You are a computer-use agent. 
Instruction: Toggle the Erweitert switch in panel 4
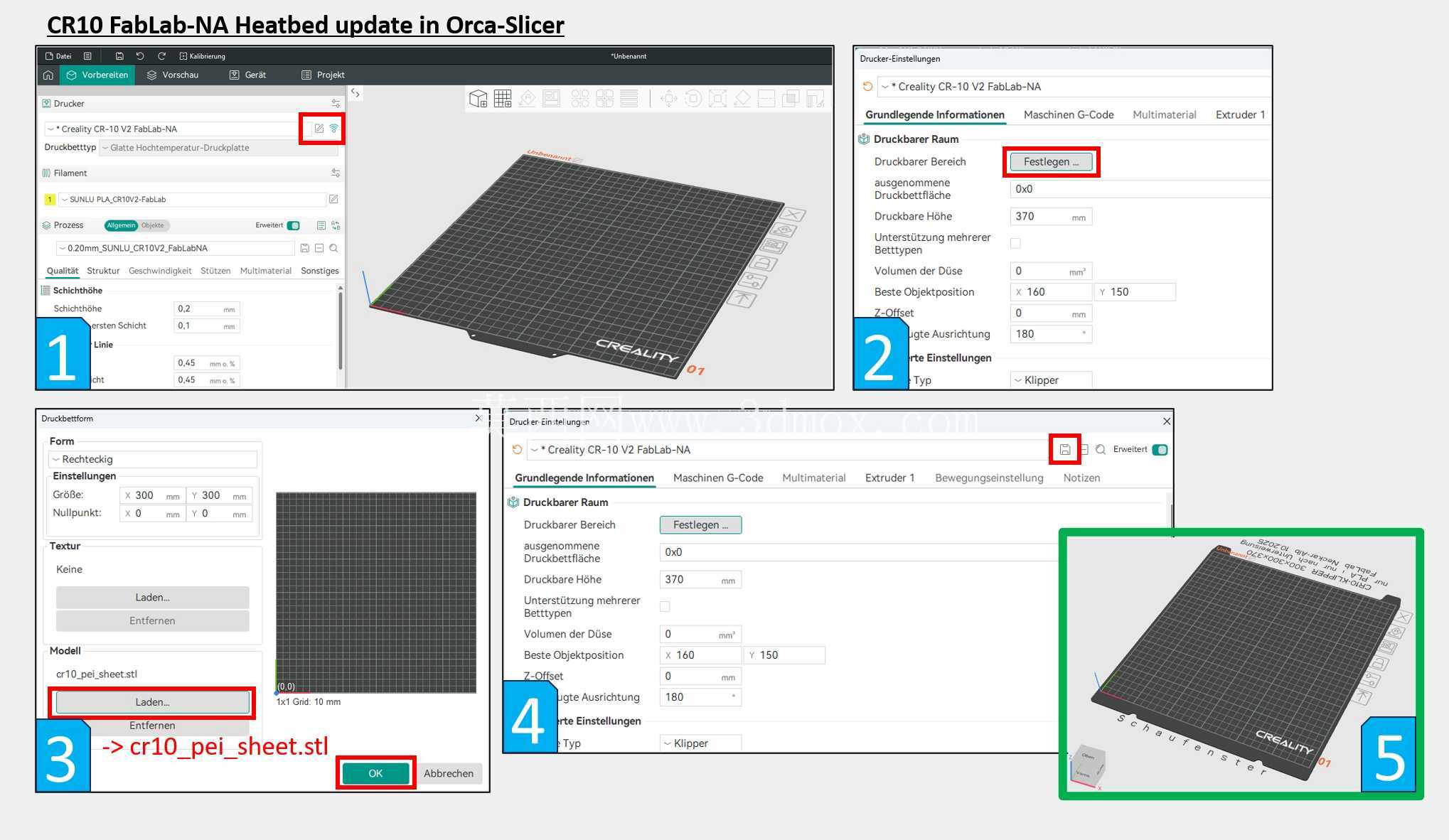[1160, 449]
